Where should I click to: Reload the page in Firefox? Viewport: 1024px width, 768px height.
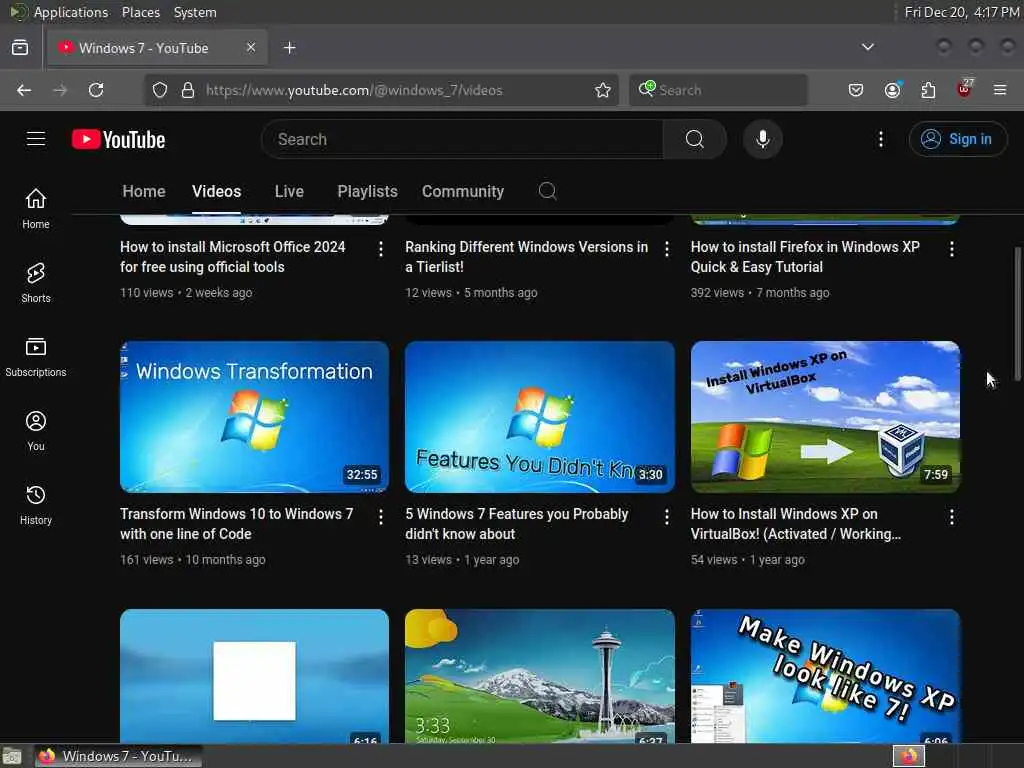96,90
